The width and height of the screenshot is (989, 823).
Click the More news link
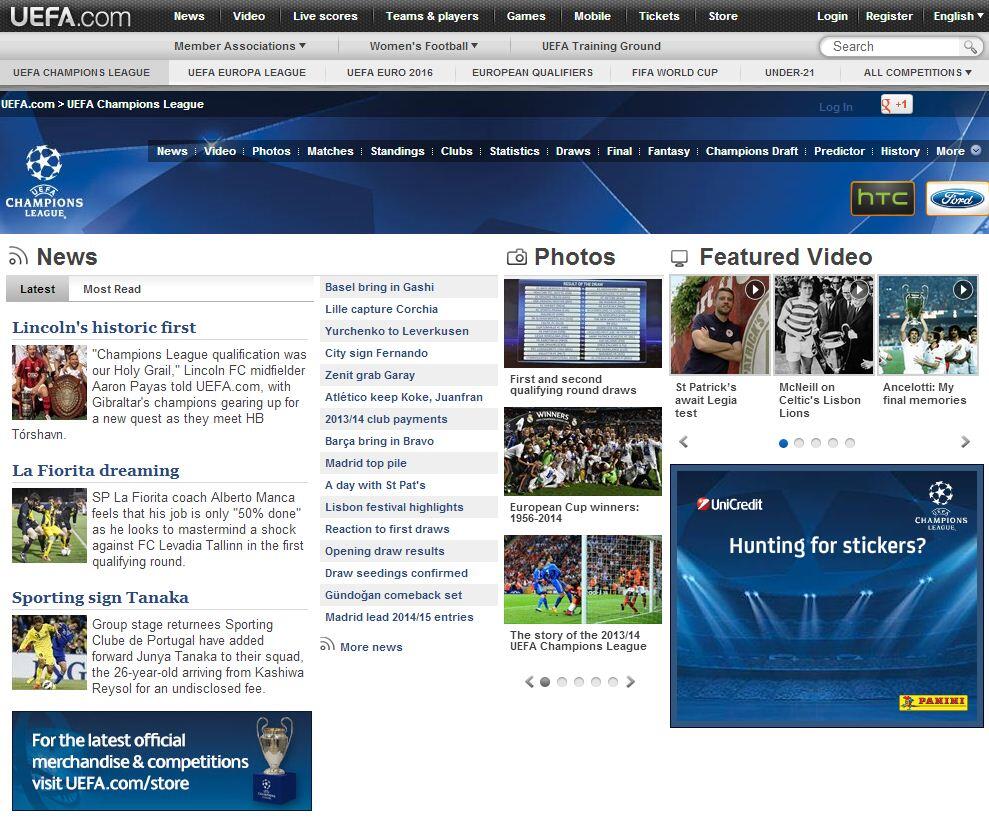[x=371, y=647]
